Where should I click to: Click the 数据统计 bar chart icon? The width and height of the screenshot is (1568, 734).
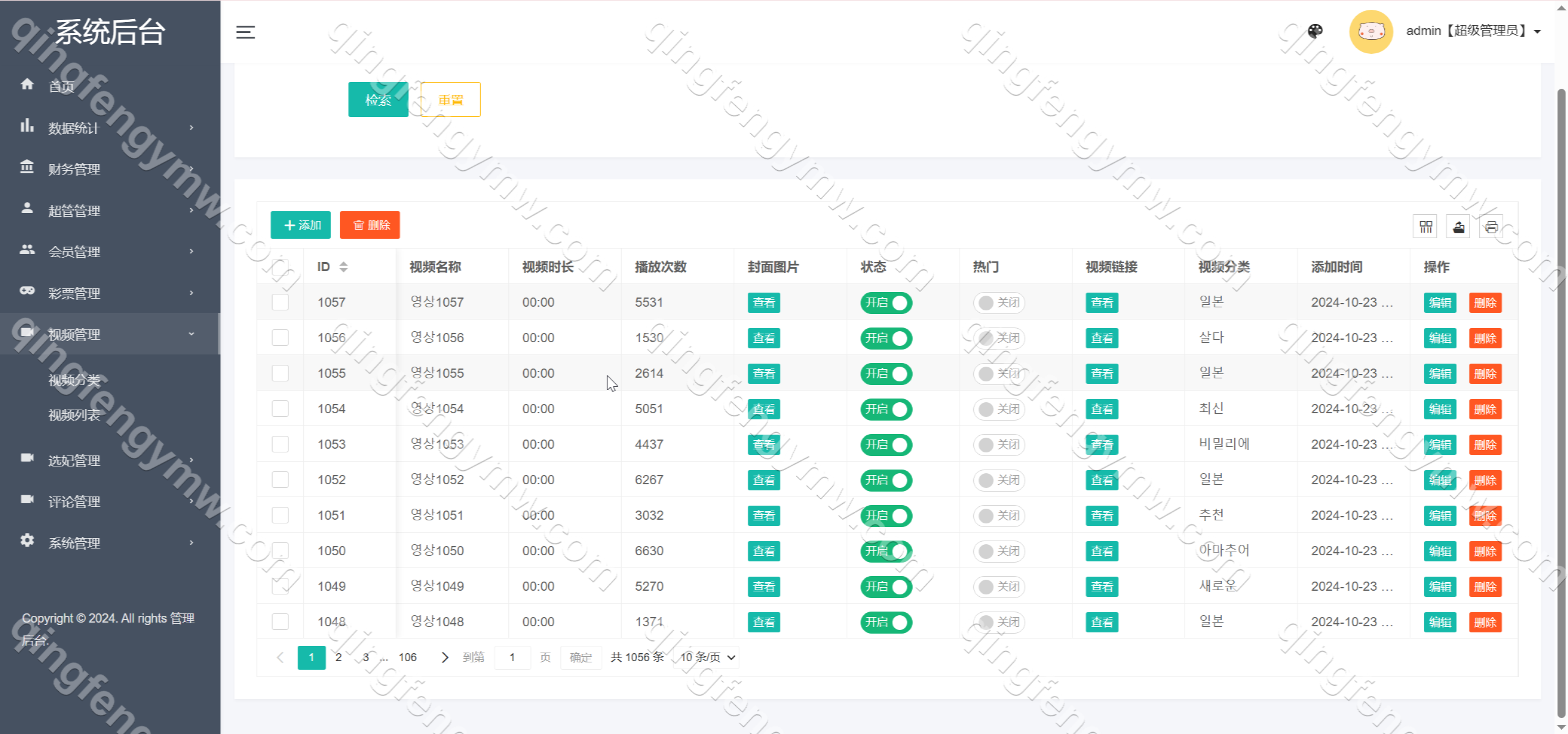(27, 125)
